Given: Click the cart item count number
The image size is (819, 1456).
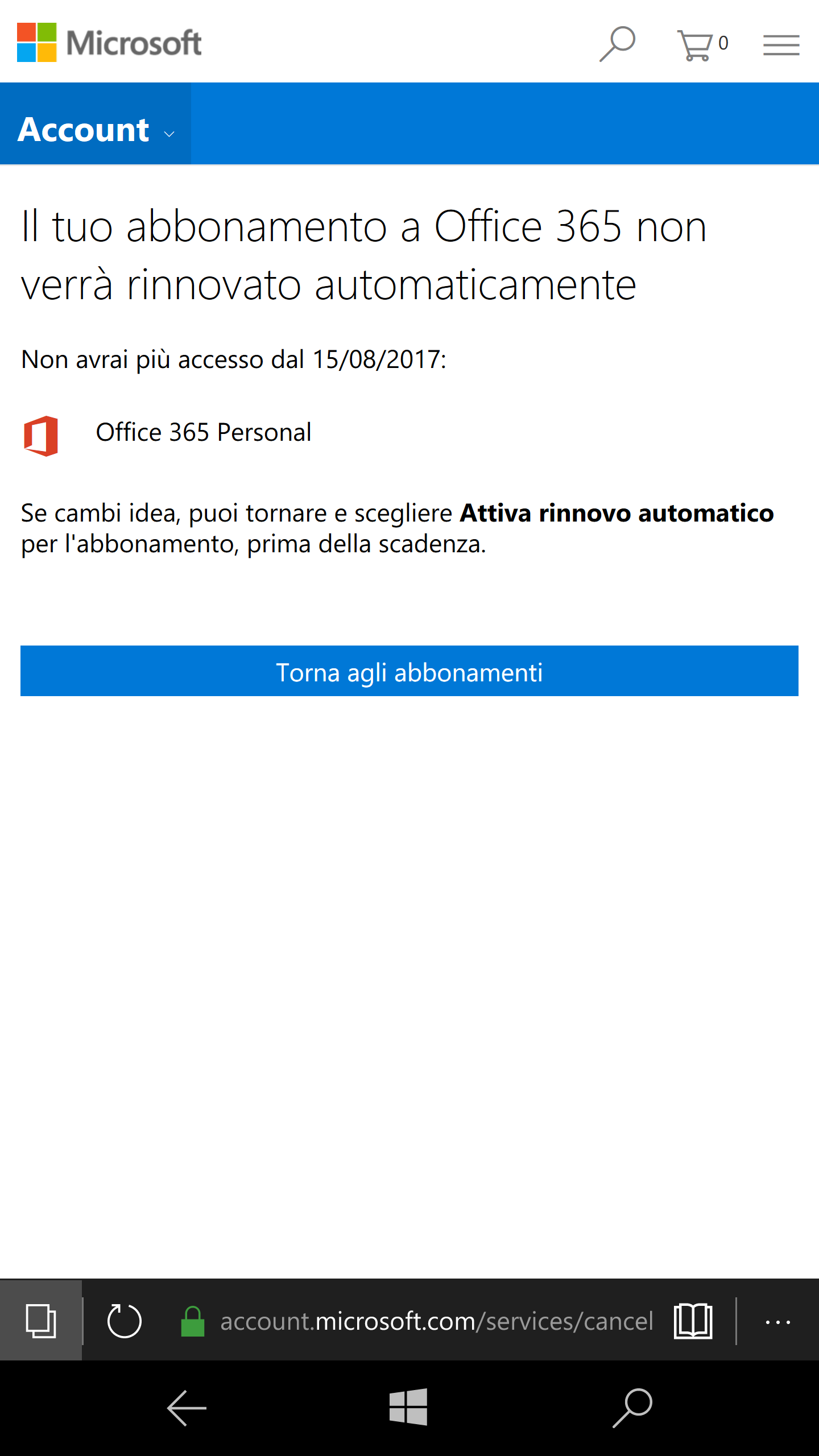Looking at the screenshot, I should (723, 43).
